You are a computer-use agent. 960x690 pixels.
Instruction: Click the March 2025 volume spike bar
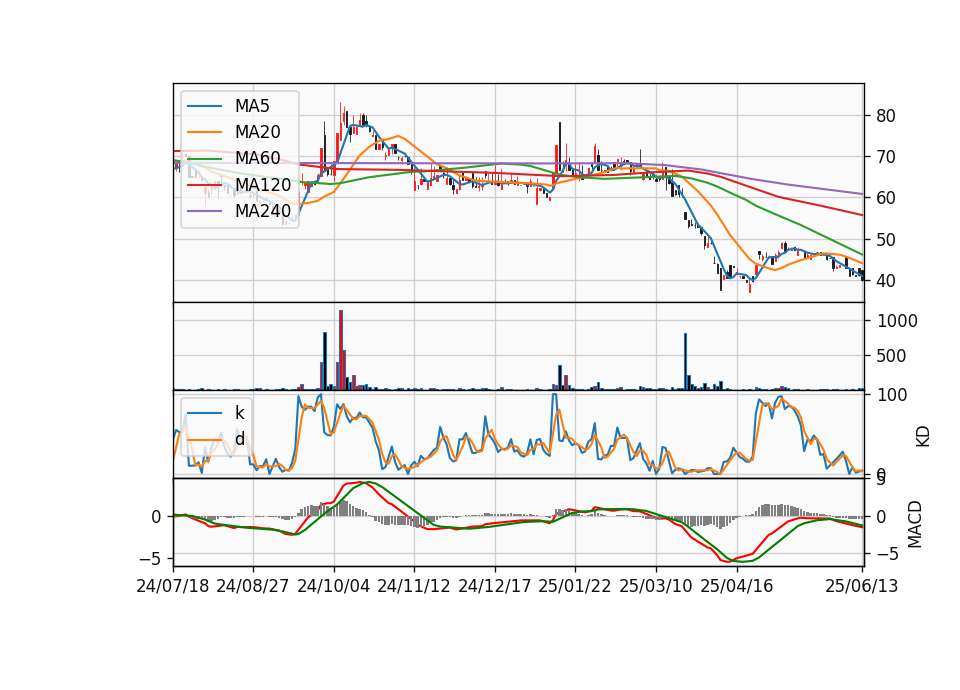[686, 361]
